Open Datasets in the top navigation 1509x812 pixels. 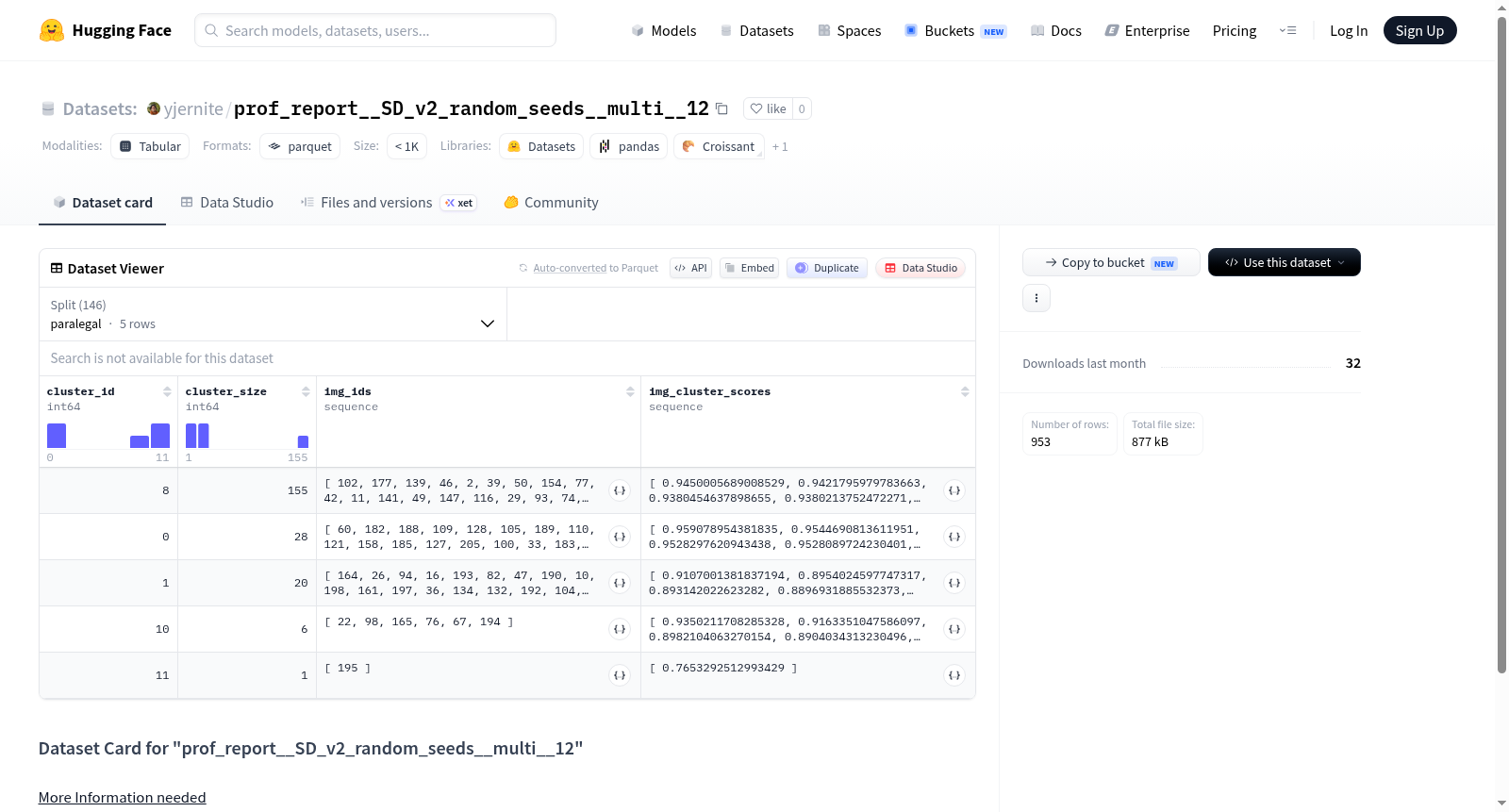(756, 30)
